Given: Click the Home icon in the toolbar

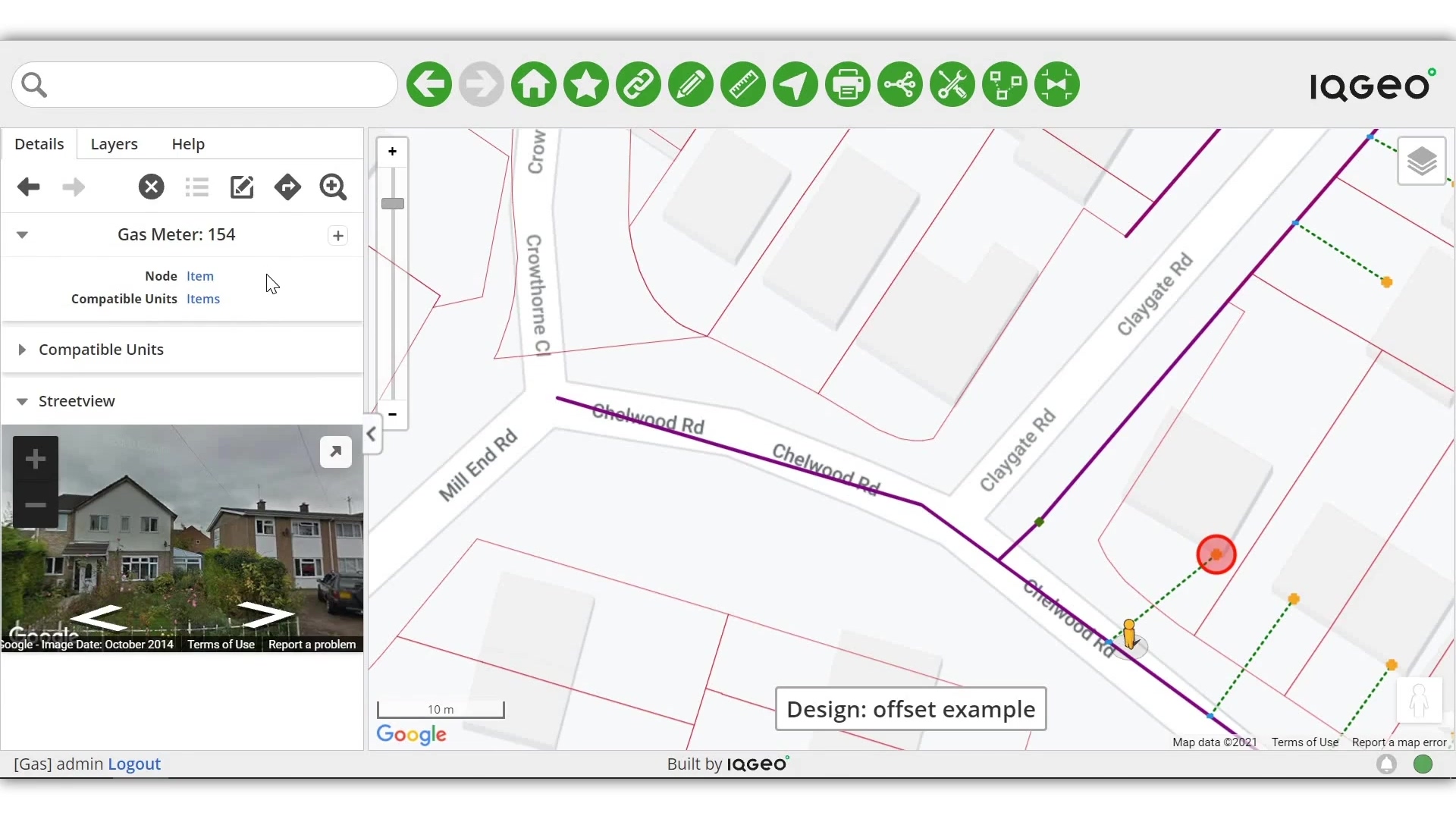Looking at the screenshot, I should (534, 84).
